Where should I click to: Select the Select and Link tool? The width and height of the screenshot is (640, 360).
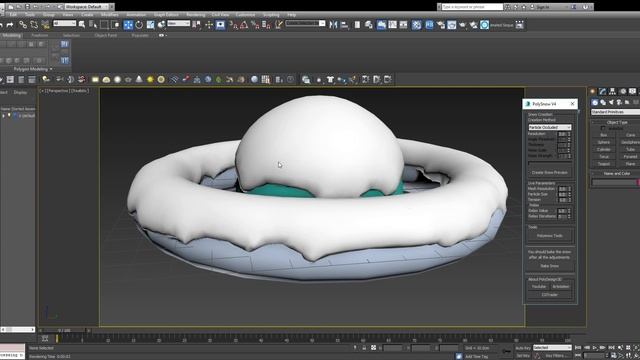(x=23, y=25)
